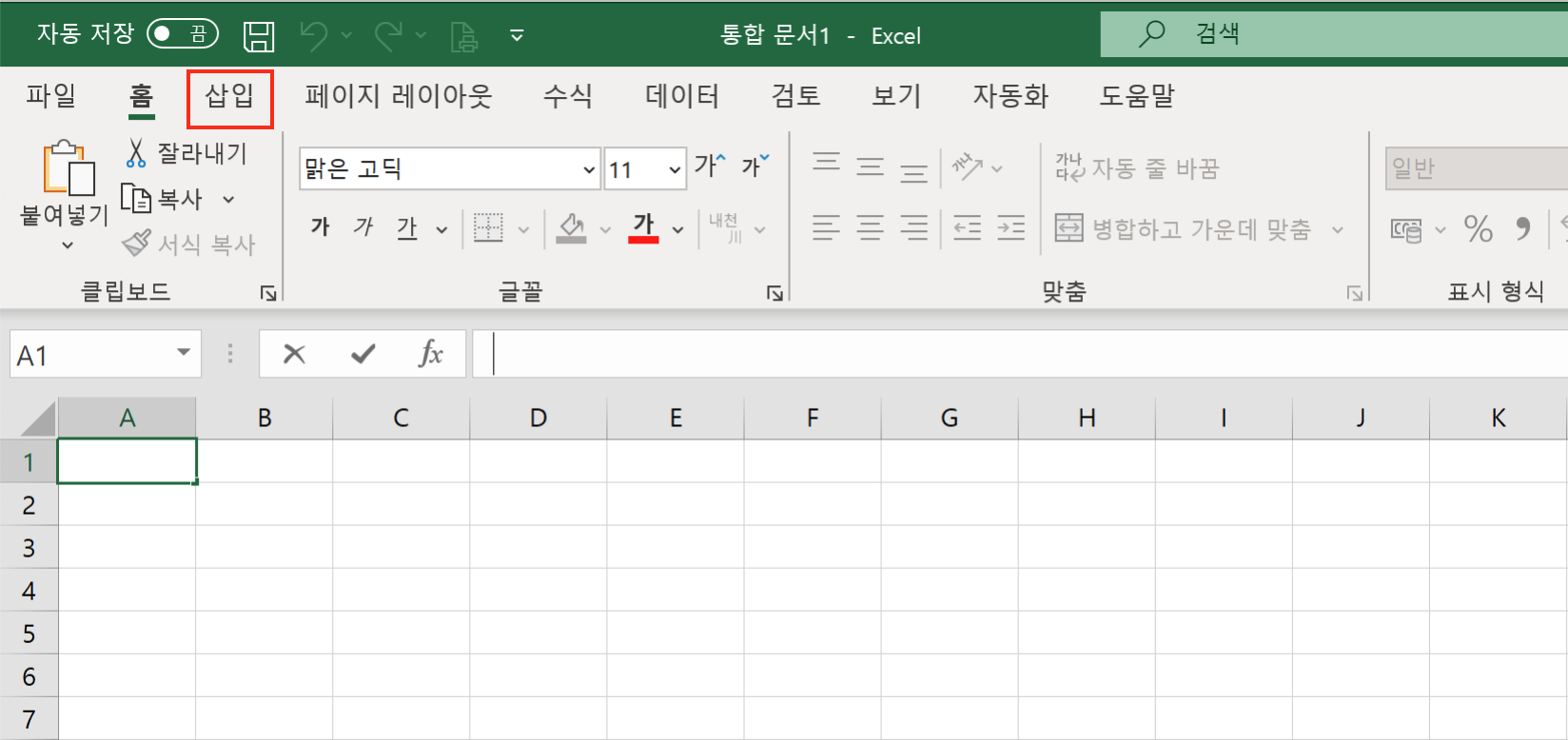The height and width of the screenshot is (740, 1568).
Task: Click the borders icon
Action: 488,228
